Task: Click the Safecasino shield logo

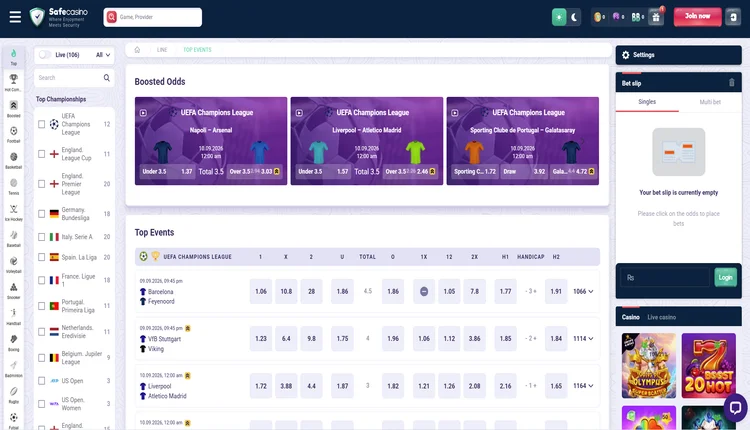Action: tap(37, 17)
